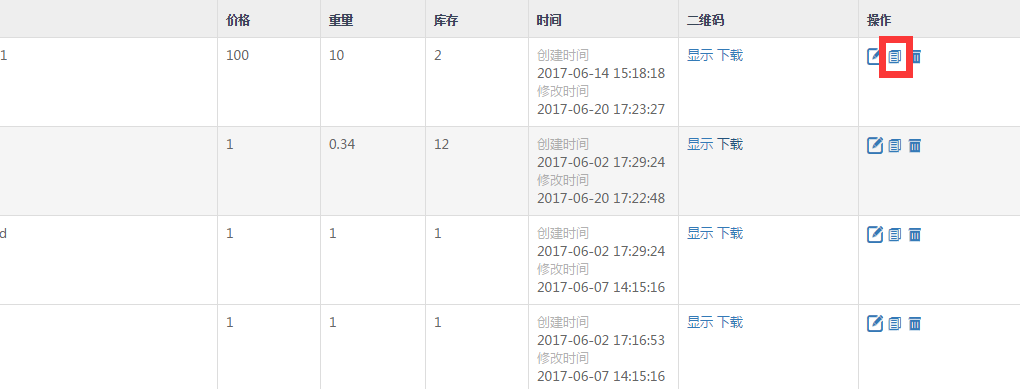Edit the item created at 17:16:53
This screenshot has height=389, width=1020.
[875, 323]
